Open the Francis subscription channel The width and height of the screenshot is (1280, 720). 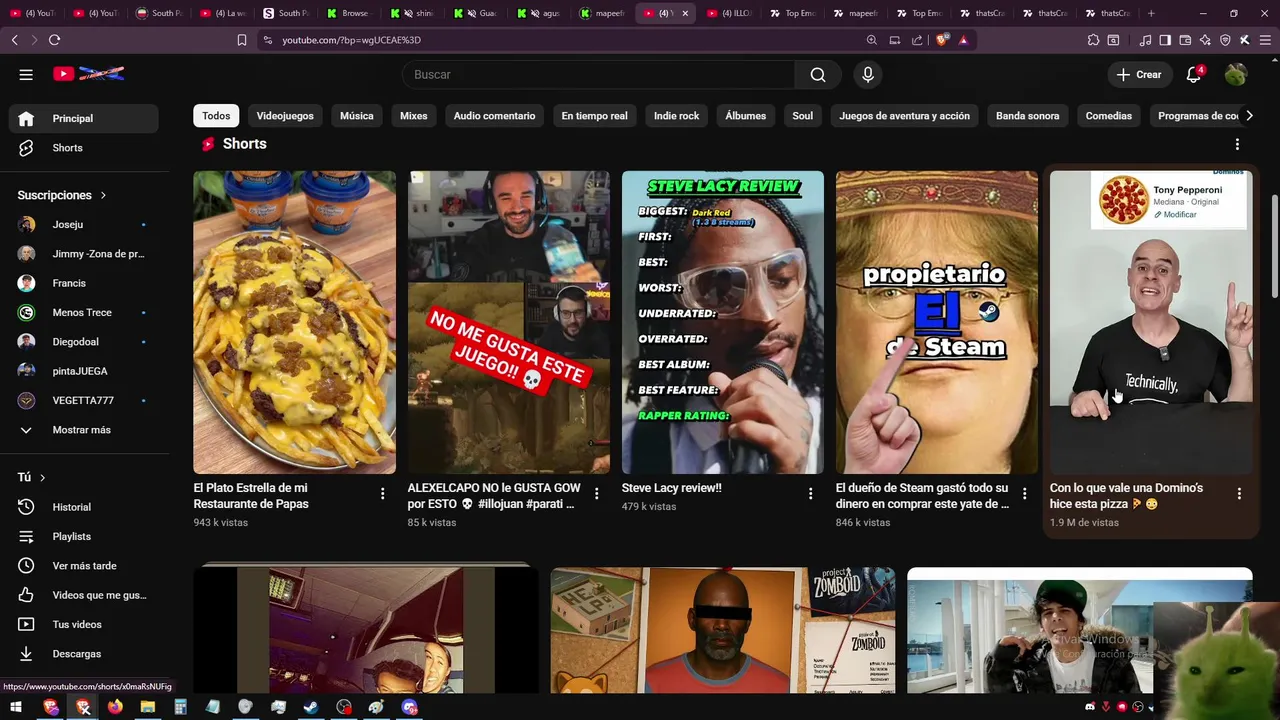tap(84, 283)
